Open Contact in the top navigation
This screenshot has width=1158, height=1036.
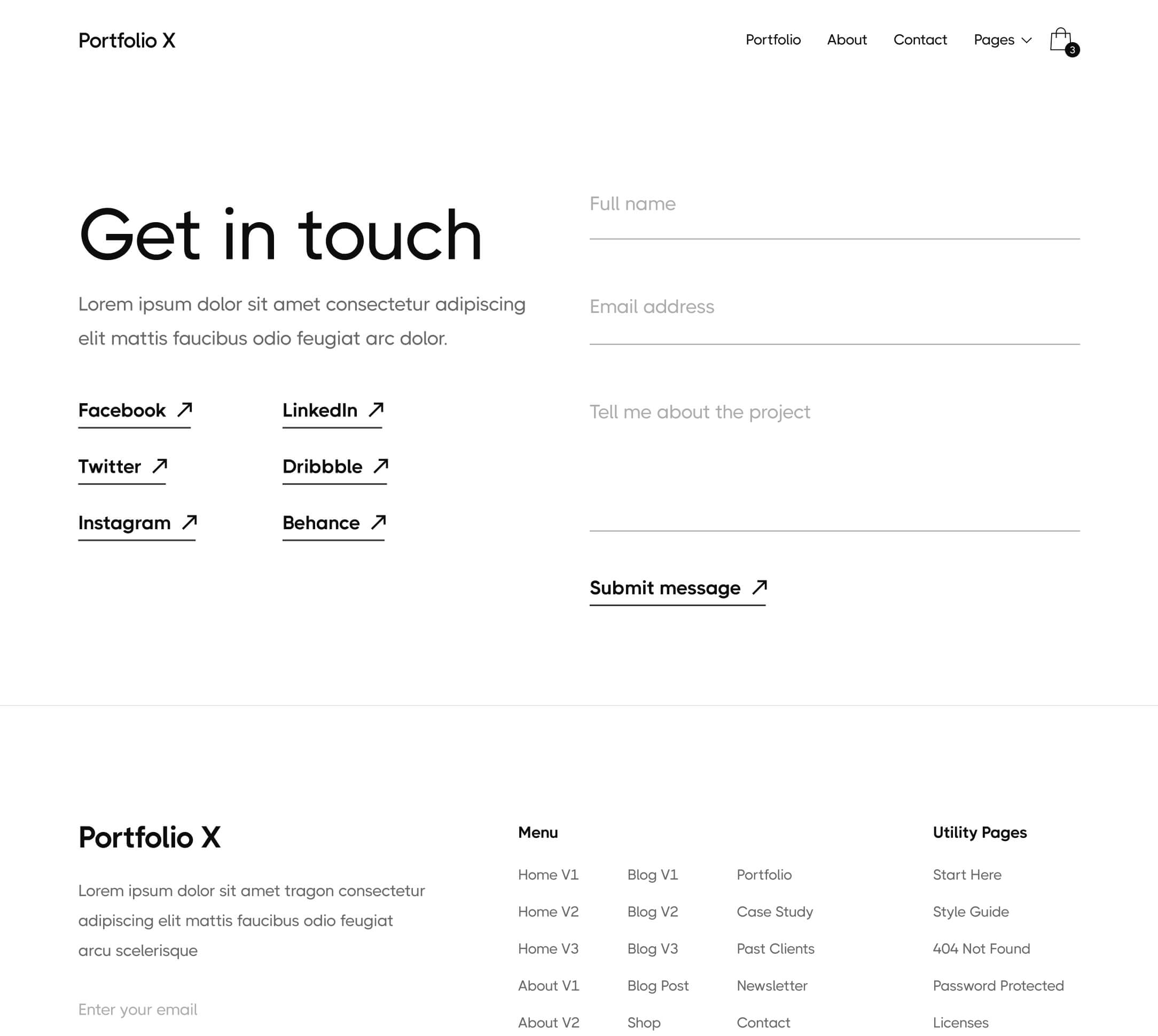point(919,40)
